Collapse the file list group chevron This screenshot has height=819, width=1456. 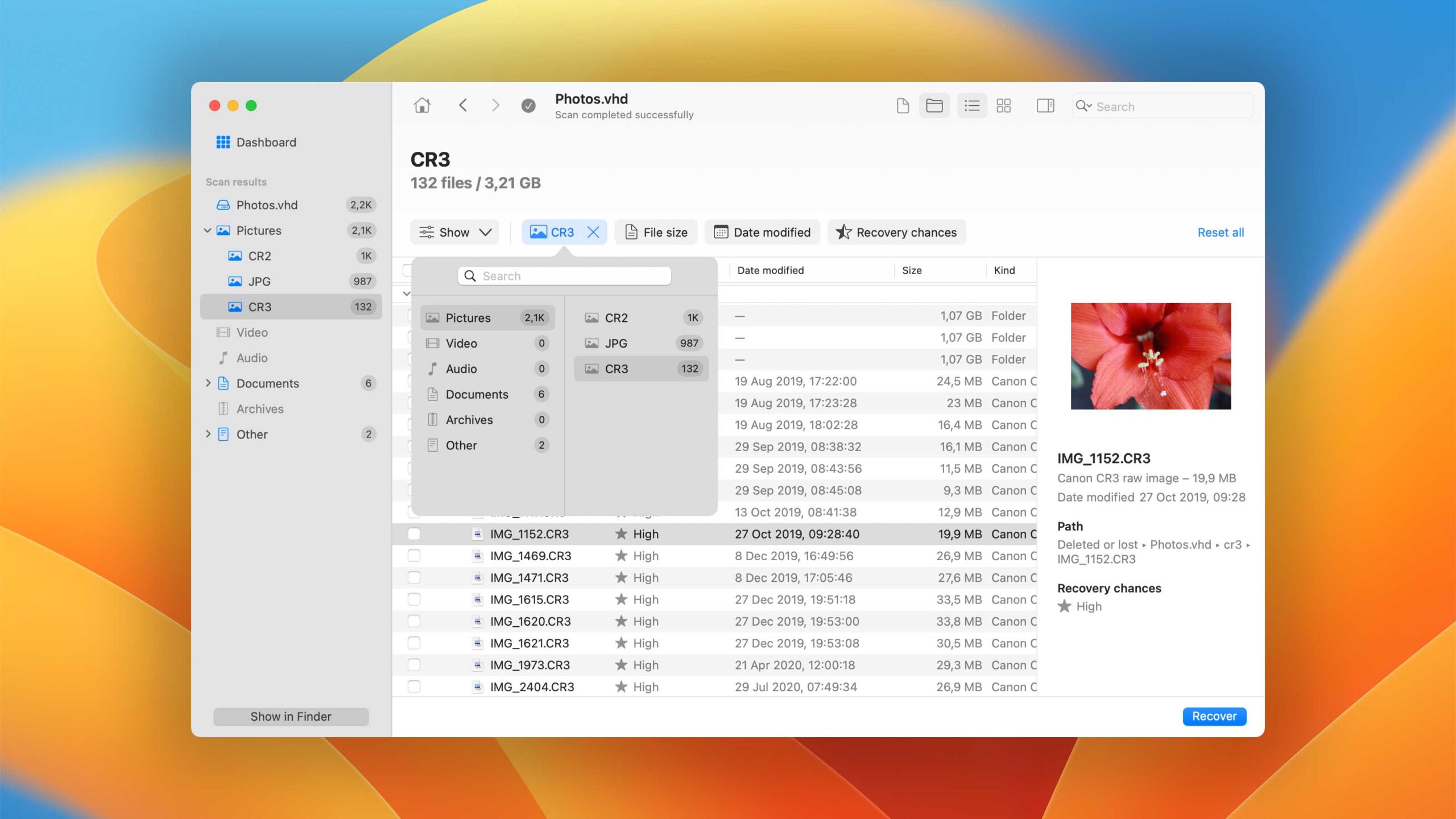click(x=406, y=294)
